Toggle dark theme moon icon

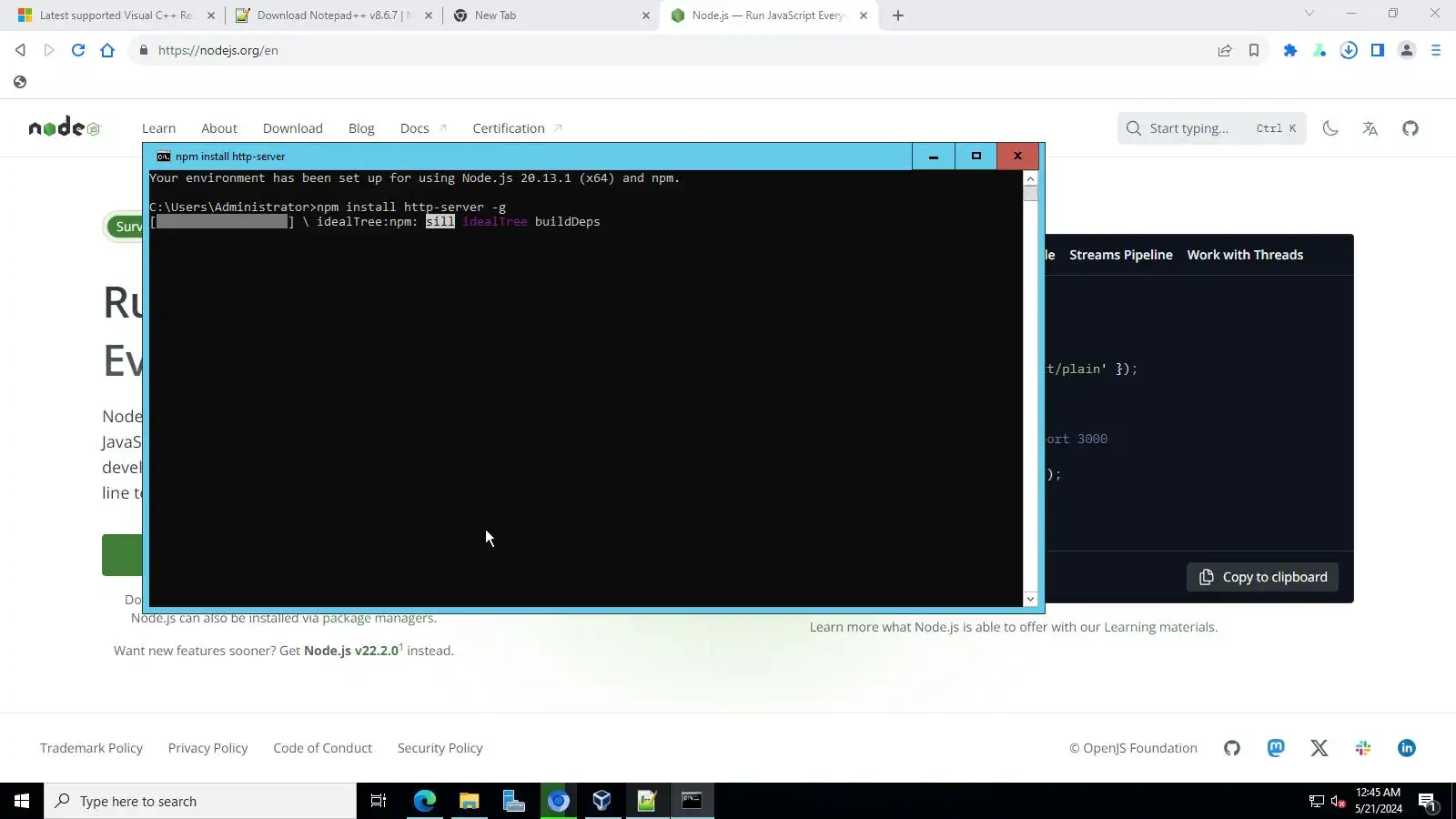pos(1330,128)
